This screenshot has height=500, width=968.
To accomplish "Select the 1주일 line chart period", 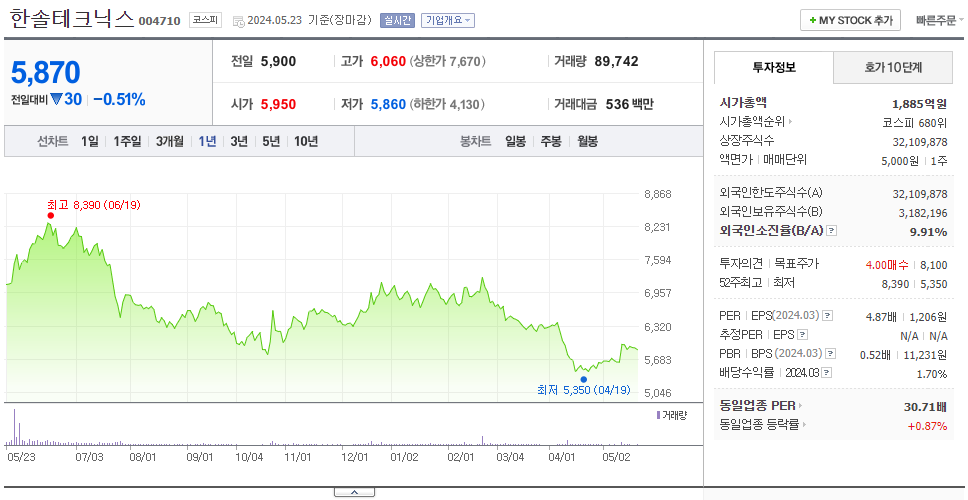I will 127,141.
